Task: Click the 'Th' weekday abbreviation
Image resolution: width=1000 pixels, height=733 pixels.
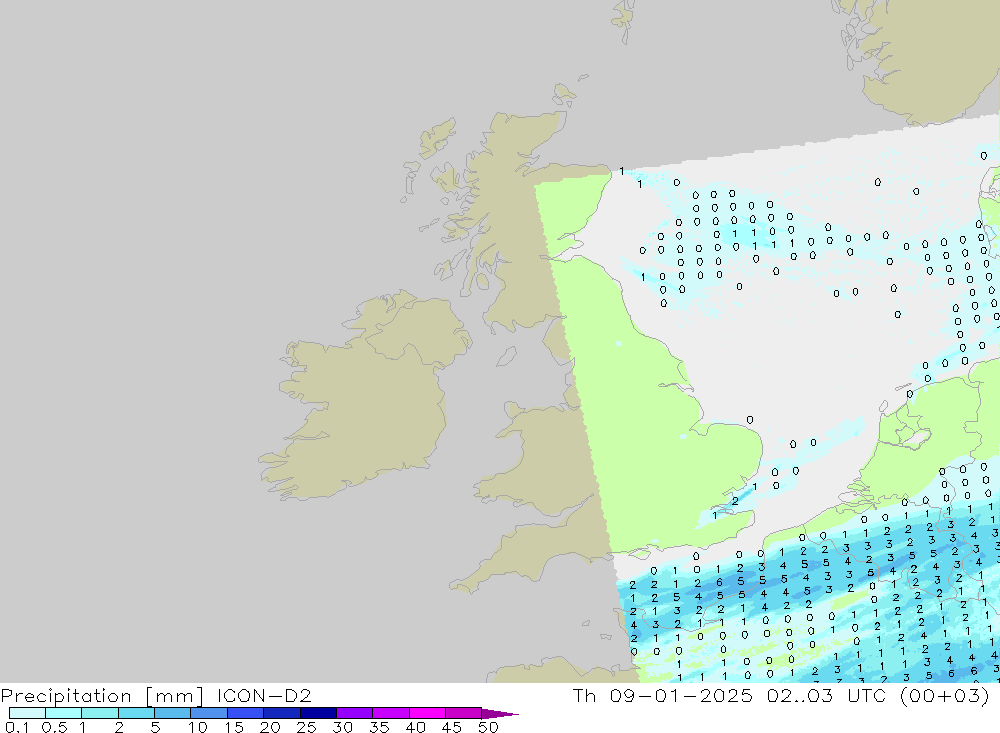Action: point(584,696)
